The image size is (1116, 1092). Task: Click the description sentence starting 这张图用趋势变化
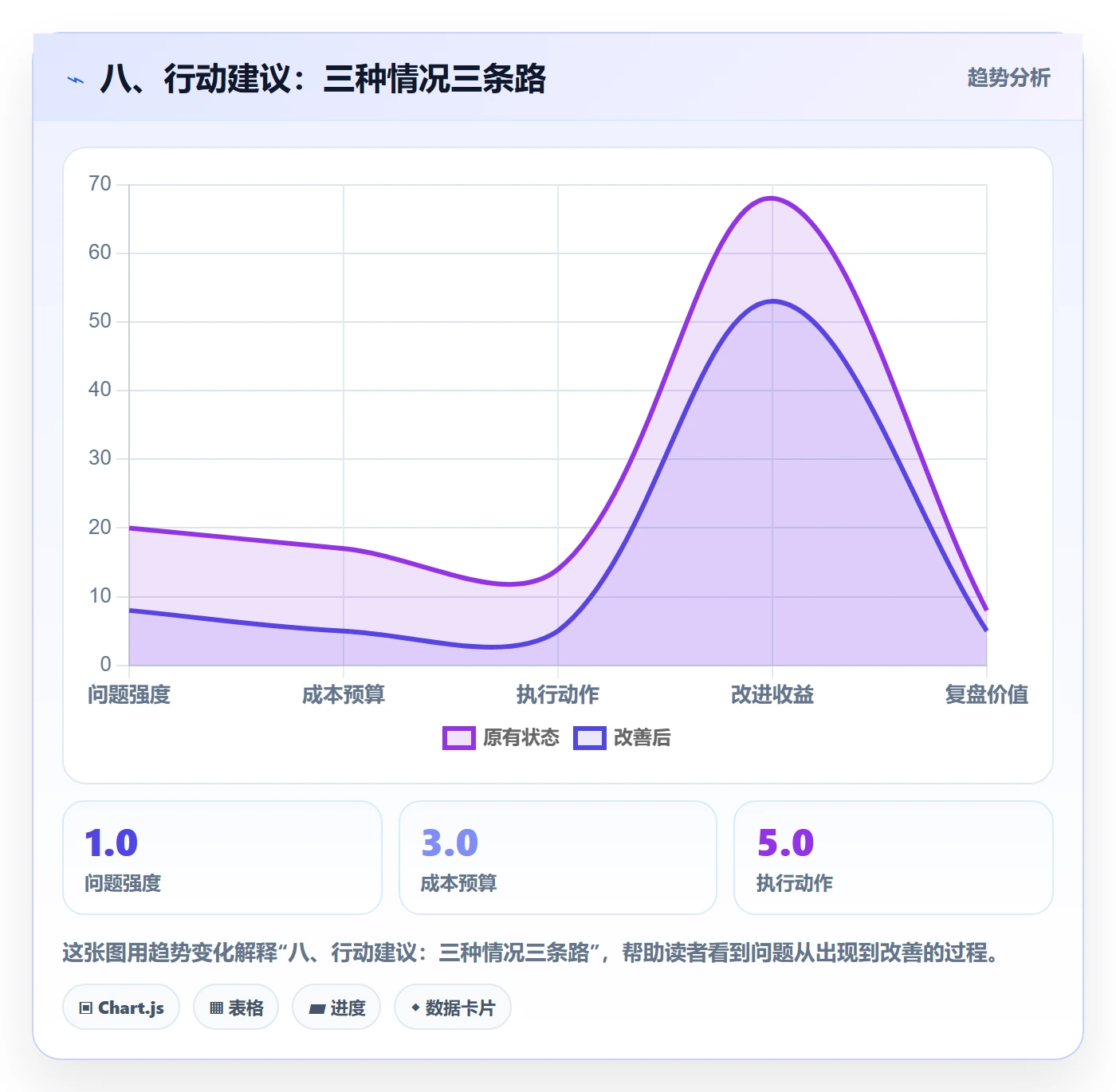pyautogui.click(x=532, y=953)
